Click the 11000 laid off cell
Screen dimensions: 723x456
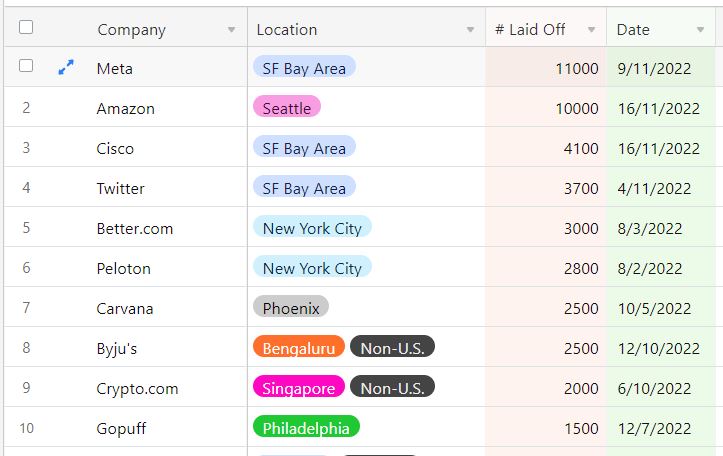pos(546,67)
